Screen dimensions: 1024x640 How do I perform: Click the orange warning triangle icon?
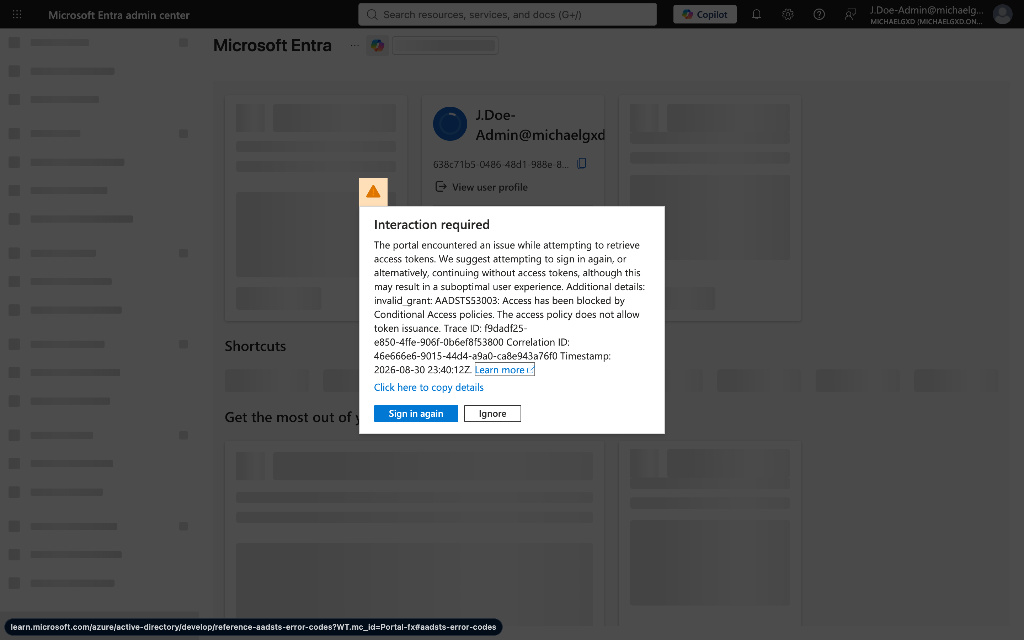point(374,192)
